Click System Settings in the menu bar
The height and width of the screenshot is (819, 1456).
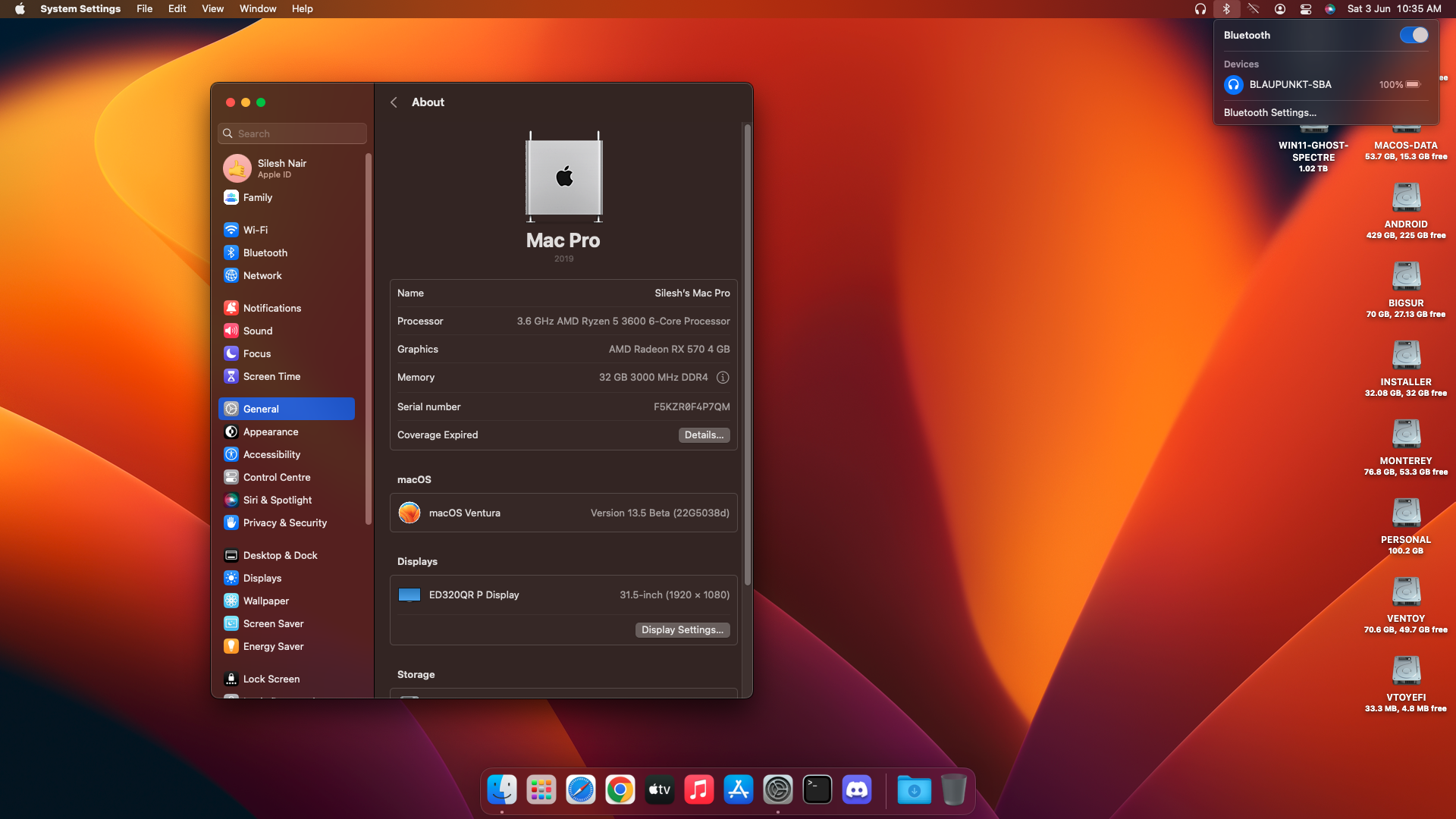click(80, 8)
